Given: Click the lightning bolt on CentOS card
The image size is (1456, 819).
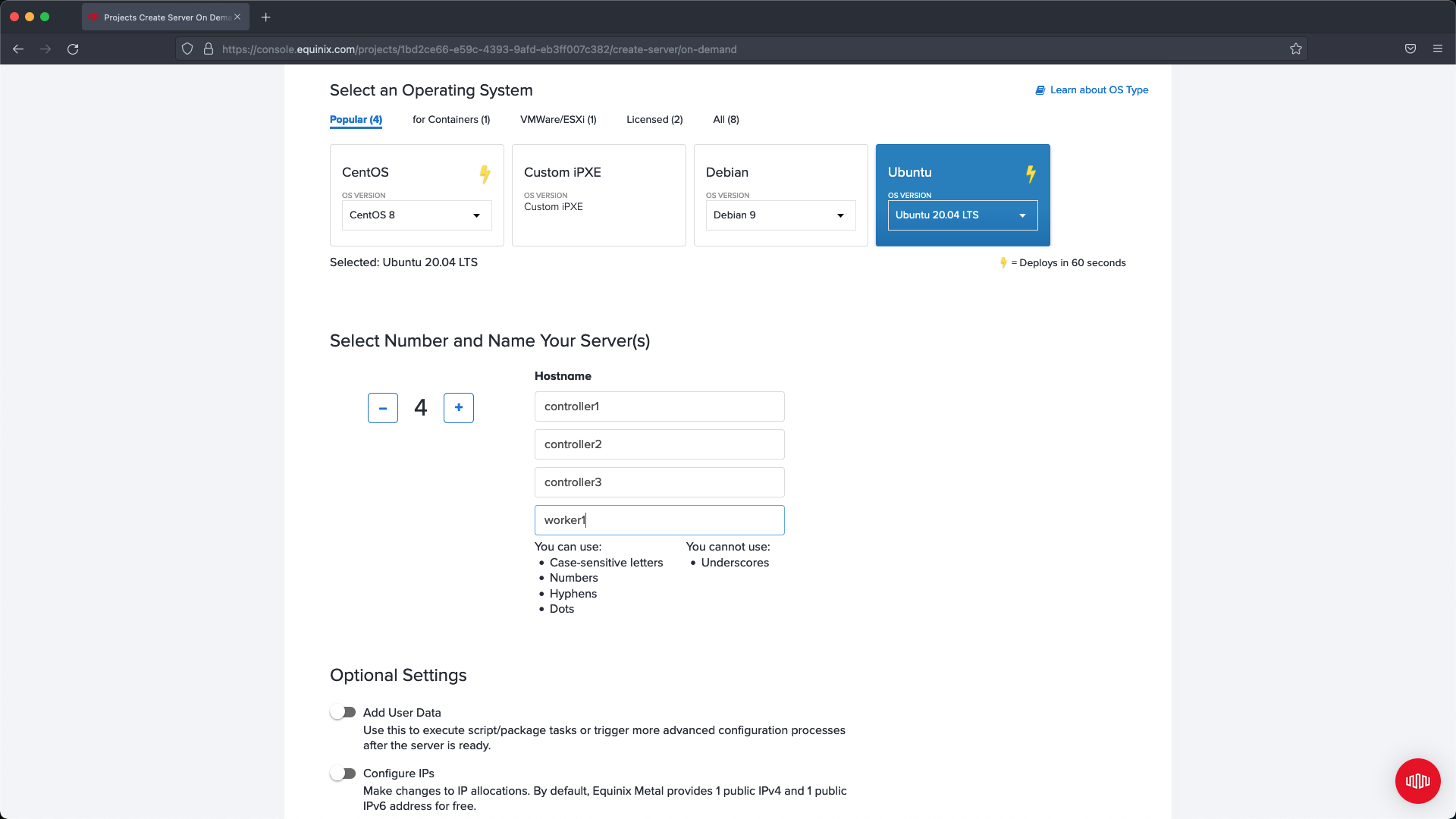Looking at the screenshot, I should click(485, 174).
